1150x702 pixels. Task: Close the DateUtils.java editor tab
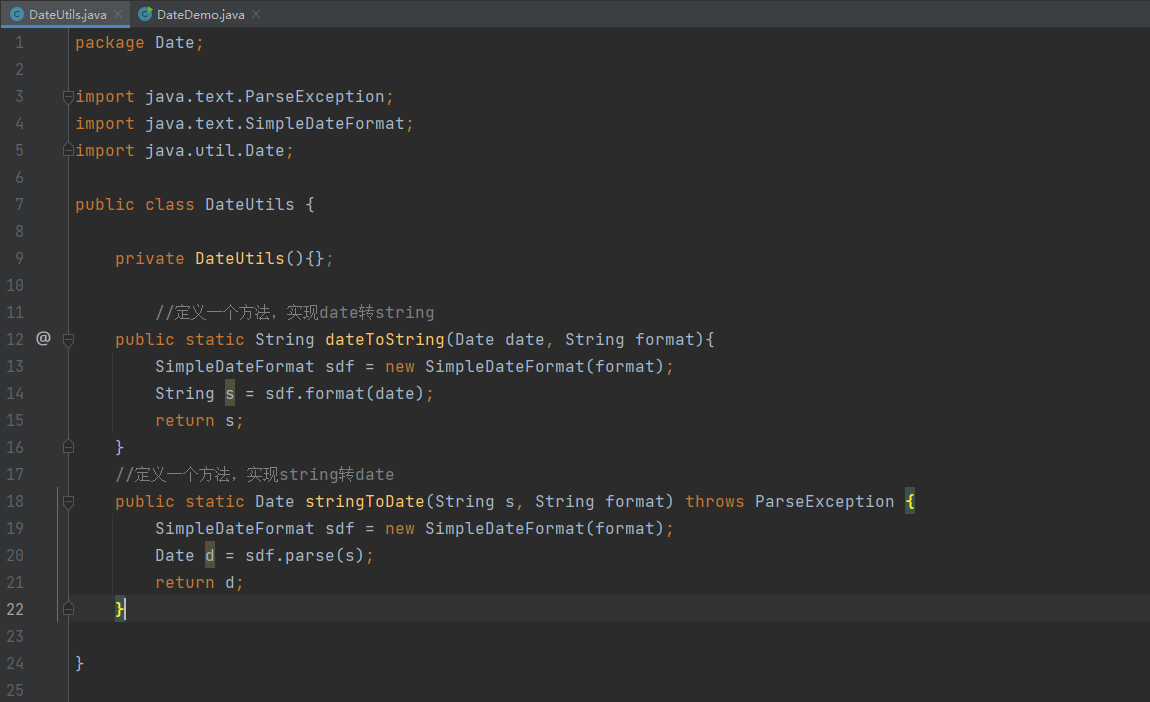118,14
